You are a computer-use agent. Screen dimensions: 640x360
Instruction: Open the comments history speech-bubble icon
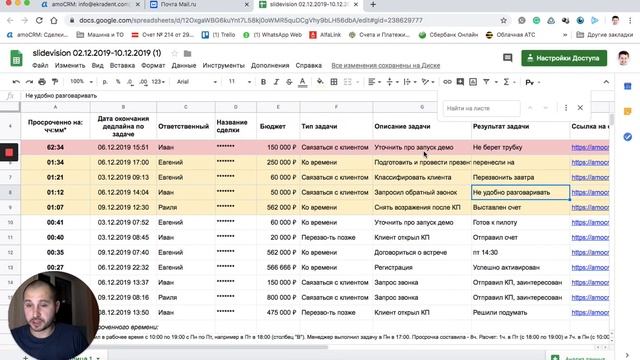507,58
